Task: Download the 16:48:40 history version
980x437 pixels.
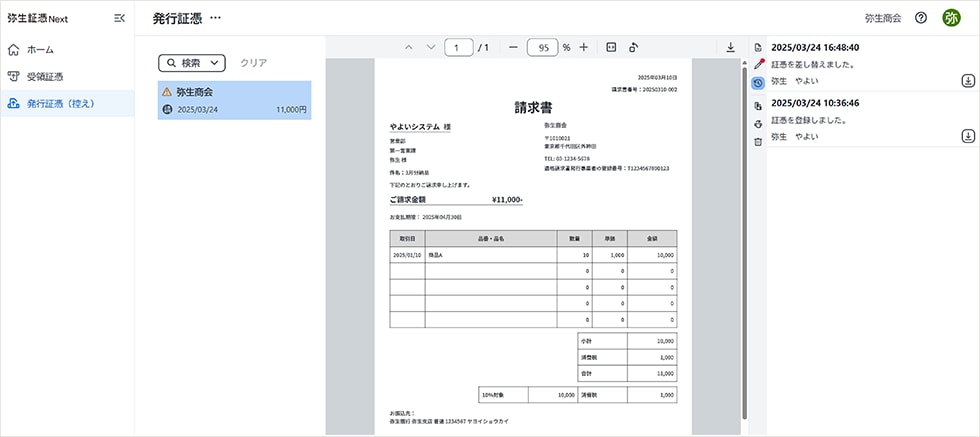Action: click(x=967, y=80)
